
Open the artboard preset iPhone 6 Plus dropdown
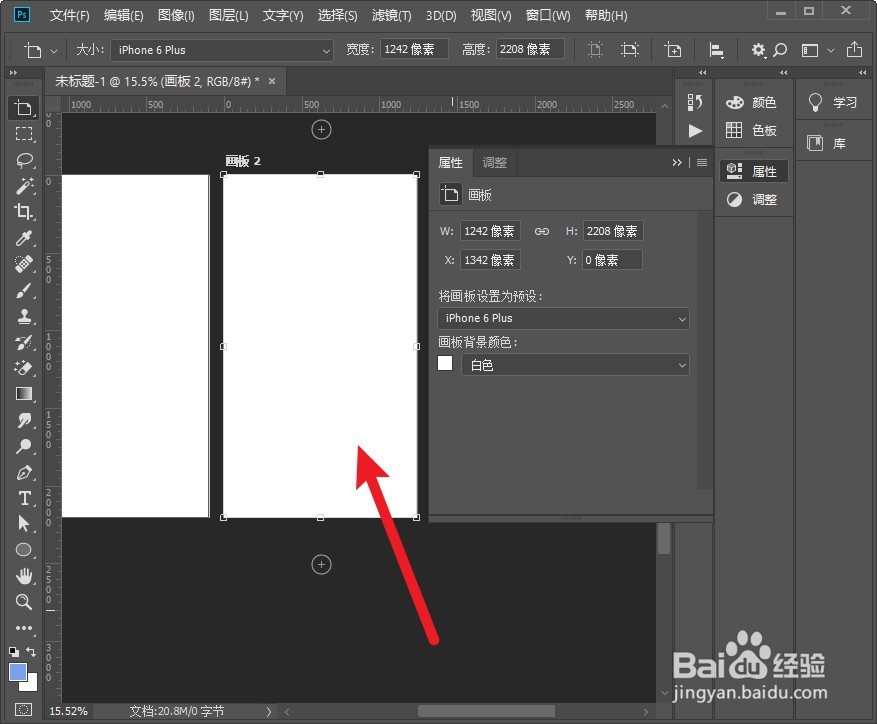tap(563, 318)
